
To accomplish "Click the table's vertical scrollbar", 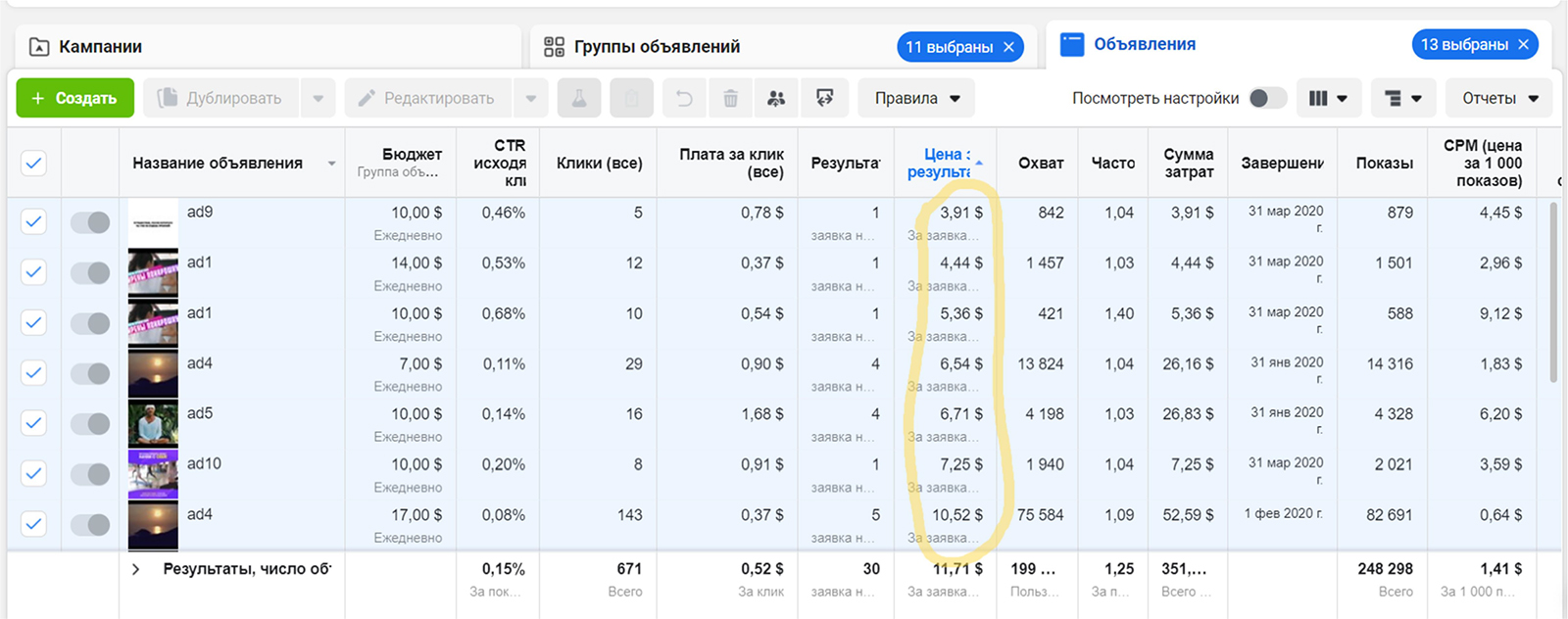I will click(x=1552, y=294).
